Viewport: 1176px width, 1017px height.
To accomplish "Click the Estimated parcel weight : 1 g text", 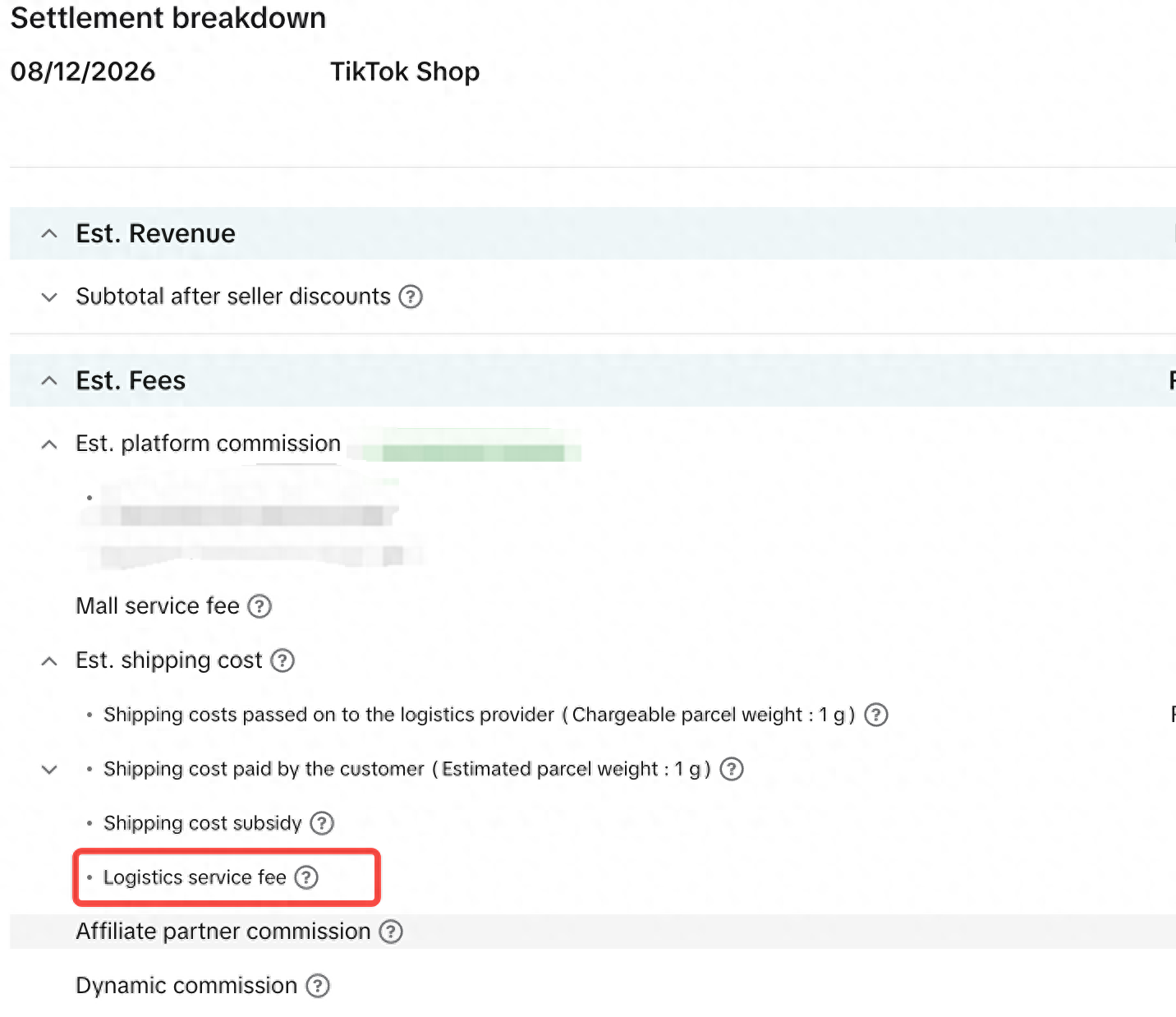I will 572,769.
